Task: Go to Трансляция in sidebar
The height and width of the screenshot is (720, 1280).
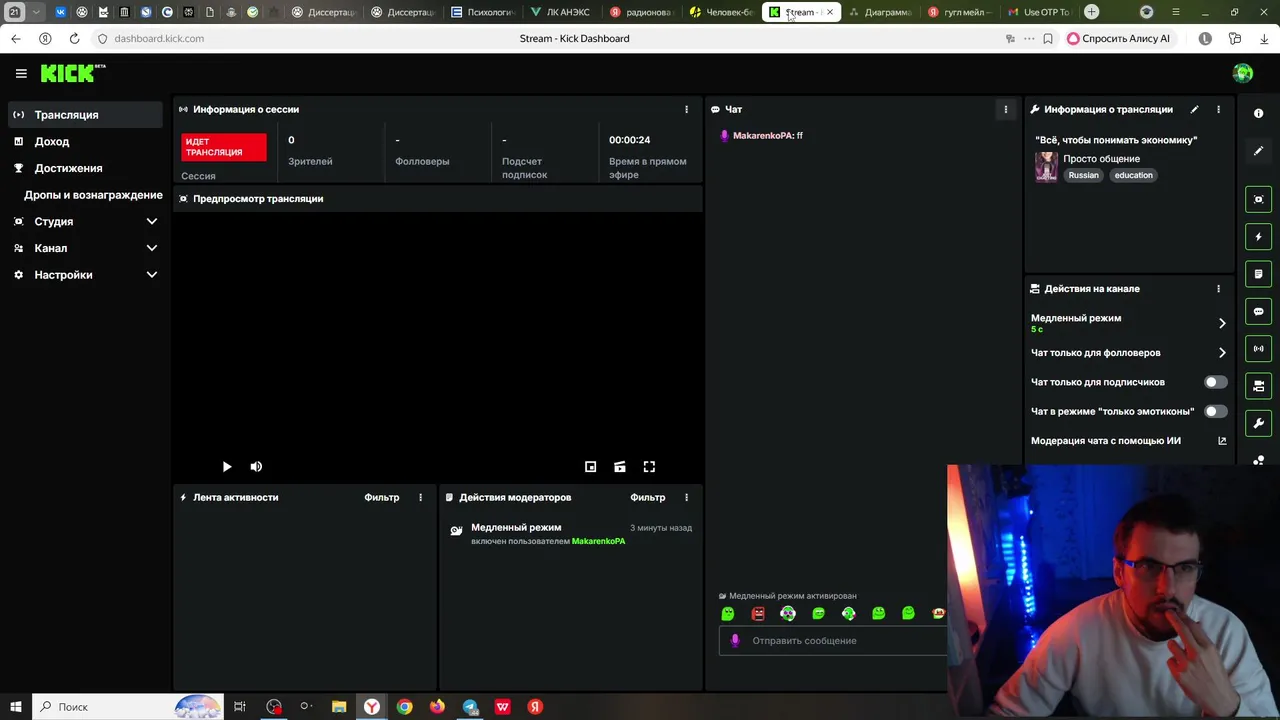Action: click(x=86, y=115)
